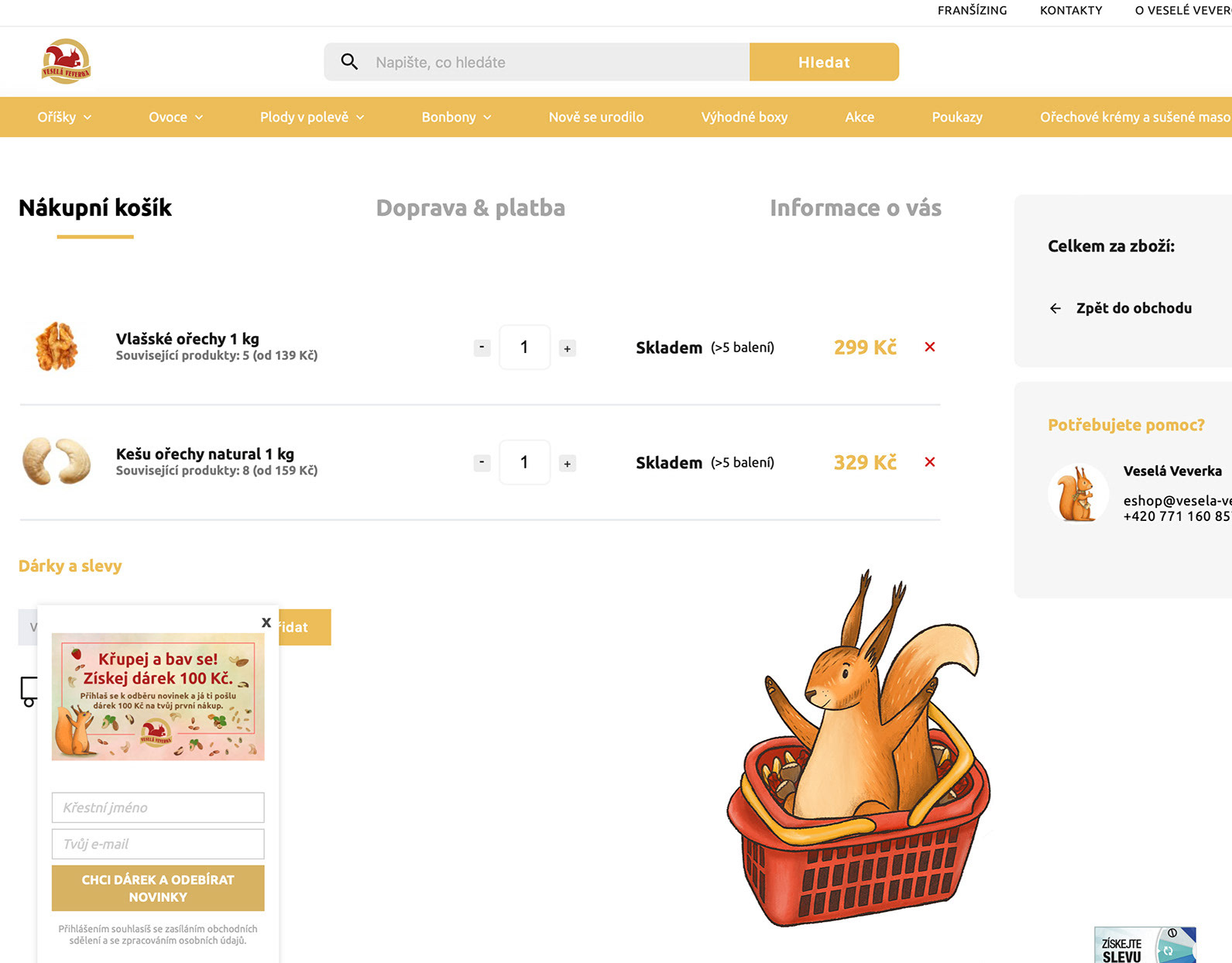1232x963 pixels.
Task: Expand the Oříšky menu dropdown
Action: tap(64, 117)
